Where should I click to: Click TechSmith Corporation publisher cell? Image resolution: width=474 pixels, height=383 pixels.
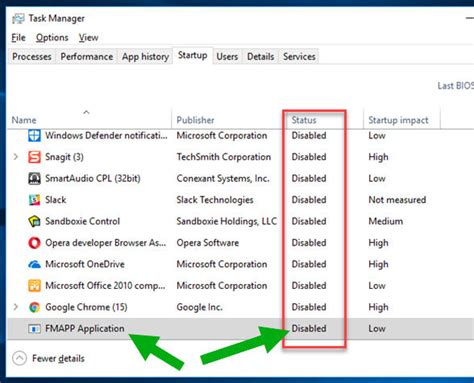[x=224, y=157]
